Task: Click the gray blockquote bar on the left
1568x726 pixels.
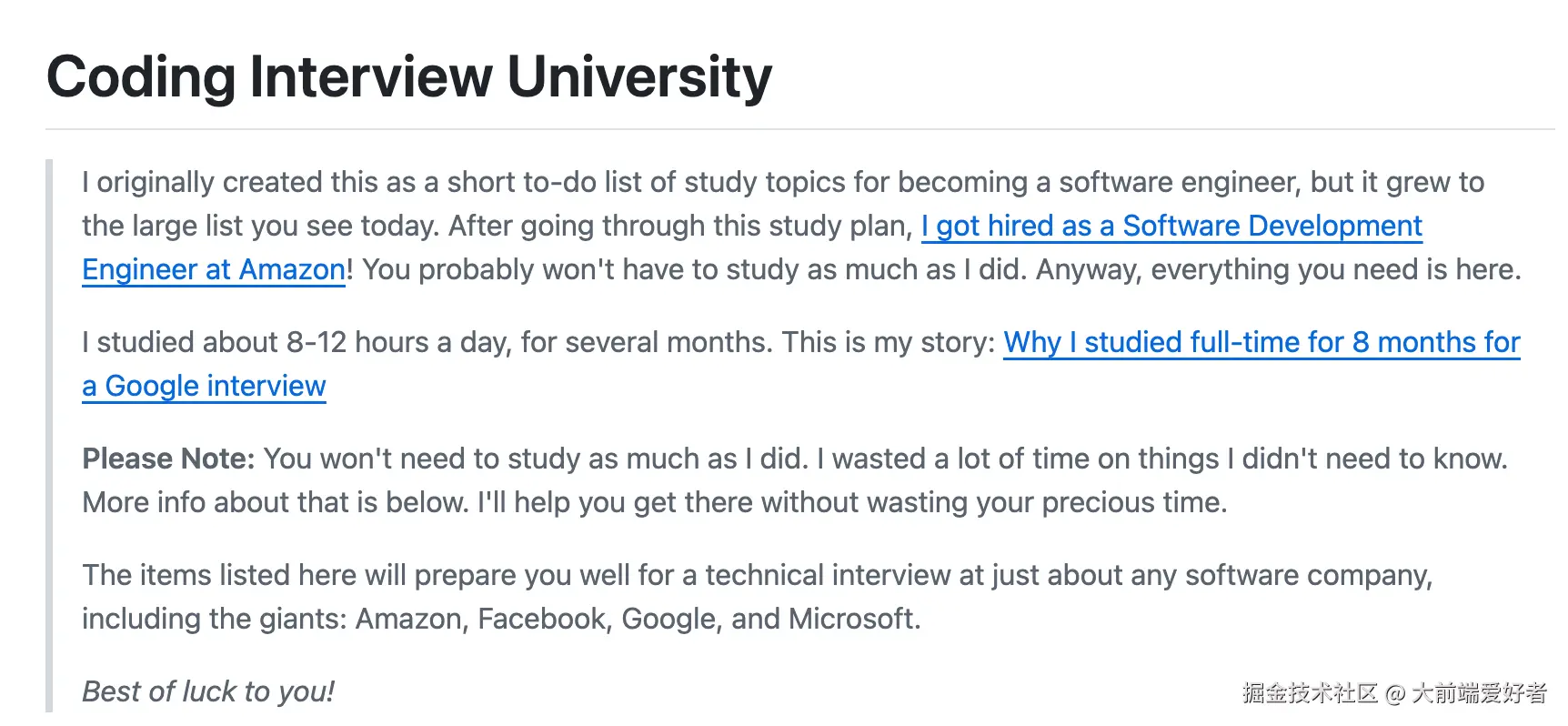Action: click(x=49, y=435)
